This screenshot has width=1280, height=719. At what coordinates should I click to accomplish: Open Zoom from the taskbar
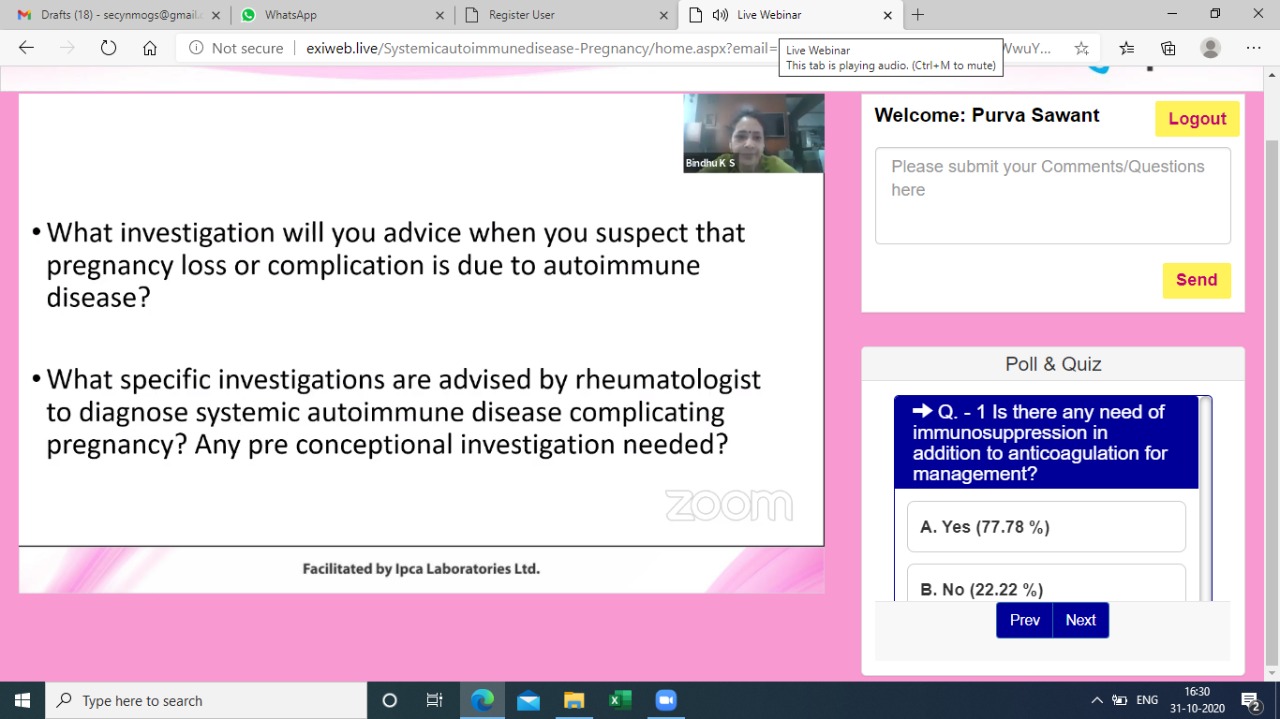coord(666,700)
